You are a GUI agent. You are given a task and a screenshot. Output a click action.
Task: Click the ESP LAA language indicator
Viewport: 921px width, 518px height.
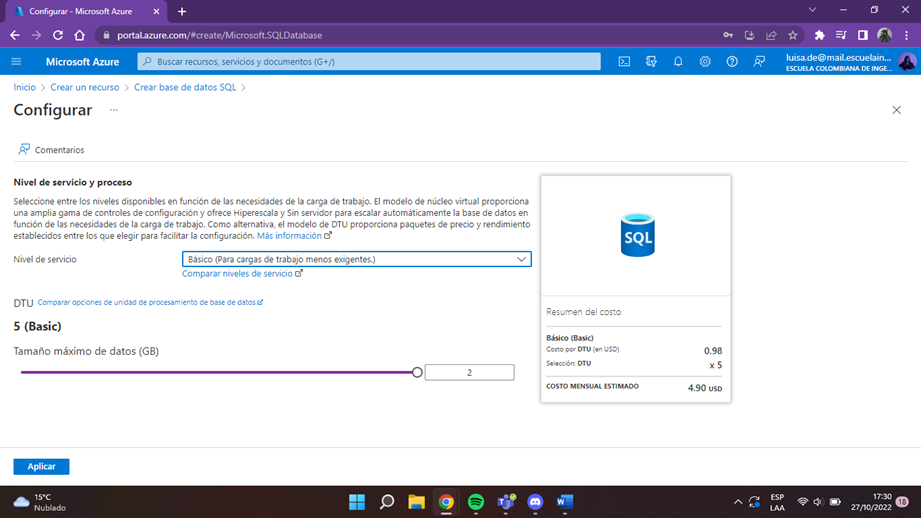pyautogui.click(x=777, y=502)
